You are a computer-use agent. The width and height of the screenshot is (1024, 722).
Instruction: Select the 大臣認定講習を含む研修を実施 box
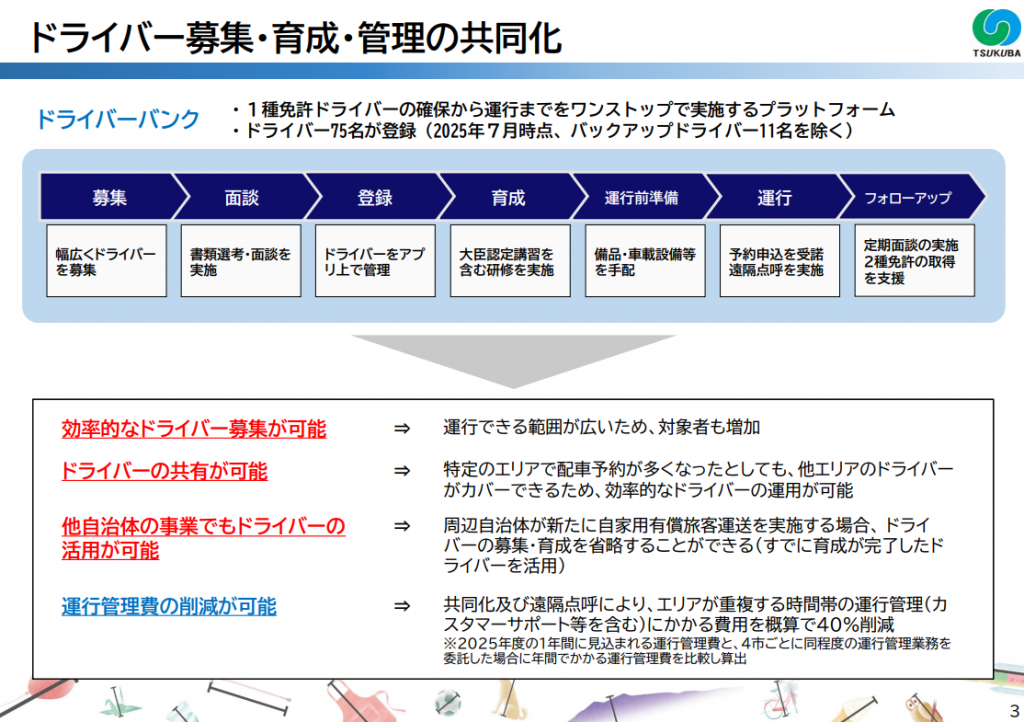click(507, 262)
